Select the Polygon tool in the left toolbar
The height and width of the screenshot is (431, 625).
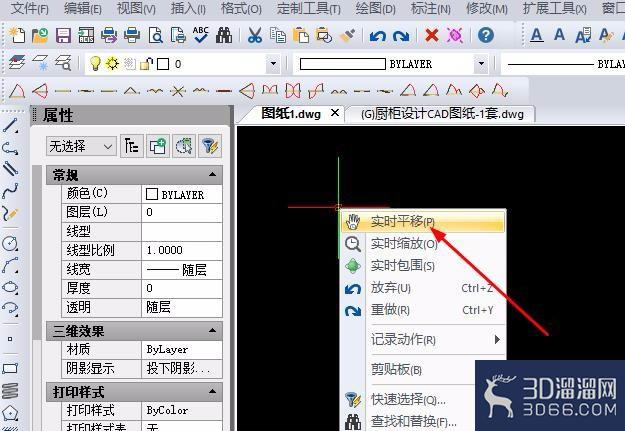point(10,413)
